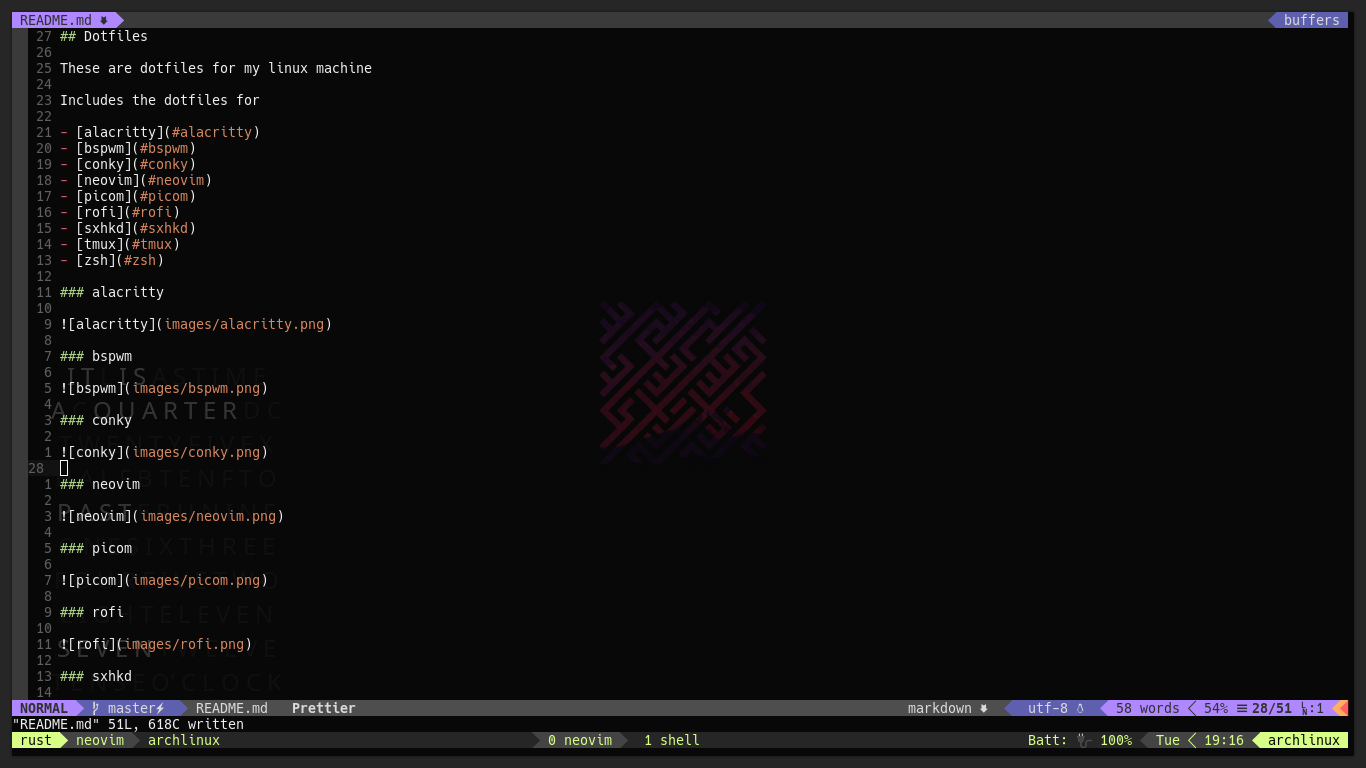This screenshot has width=1366, height=768.
Task: Click line number 28 in the gutter
Action: coord(37,468)
